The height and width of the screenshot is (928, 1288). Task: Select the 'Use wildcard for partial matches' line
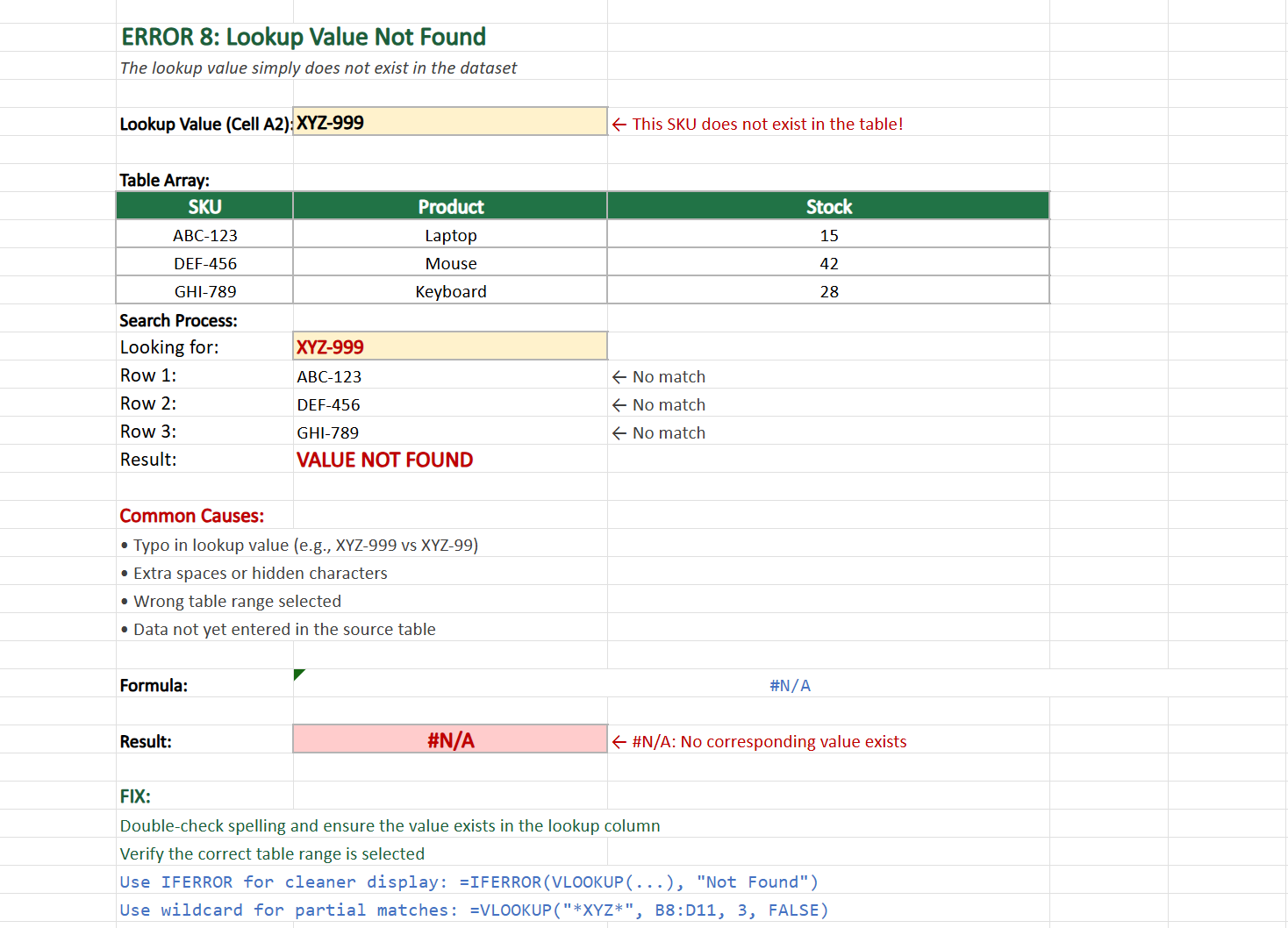point(474,910)
